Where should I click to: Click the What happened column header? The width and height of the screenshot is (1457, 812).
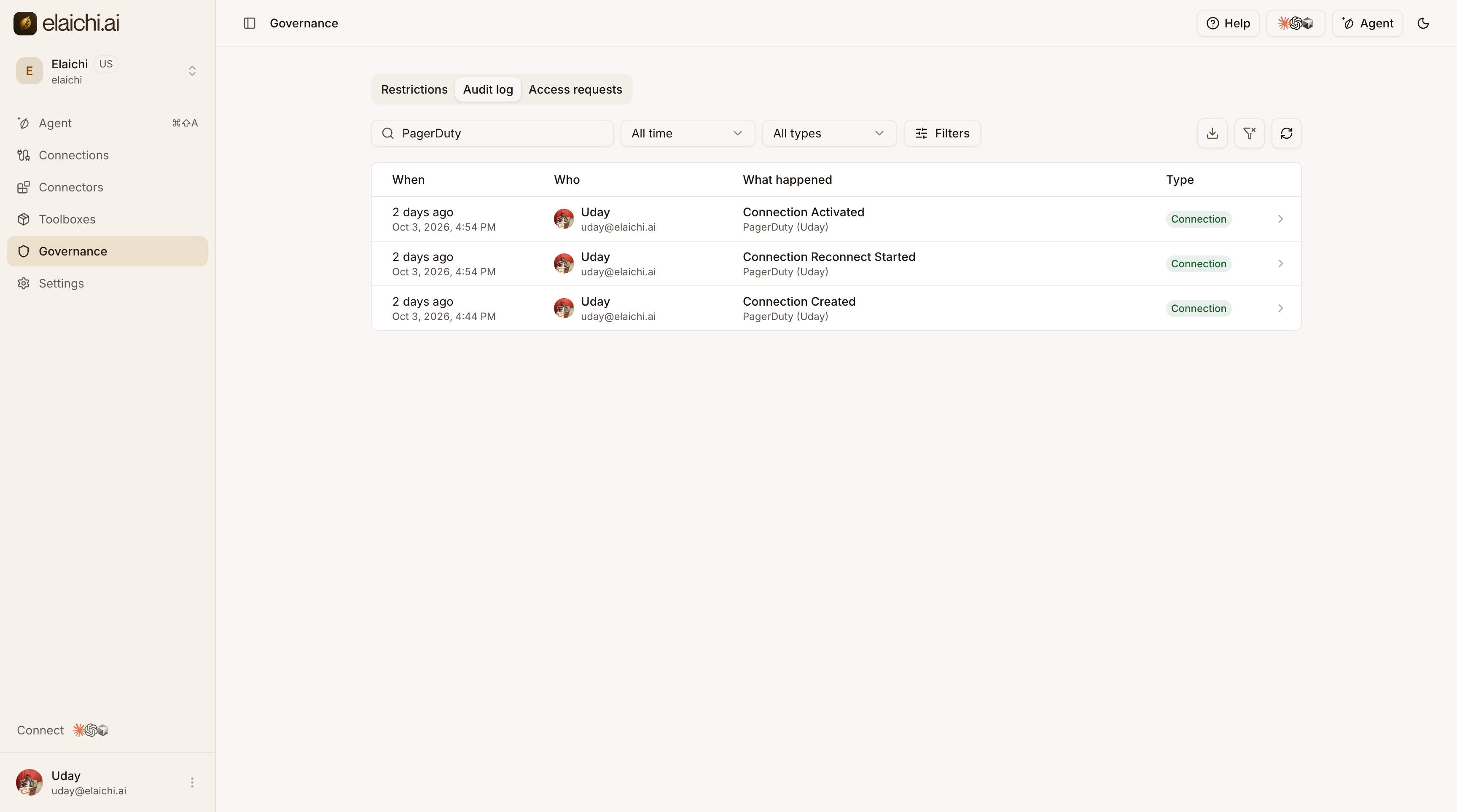tap(787, 180)
